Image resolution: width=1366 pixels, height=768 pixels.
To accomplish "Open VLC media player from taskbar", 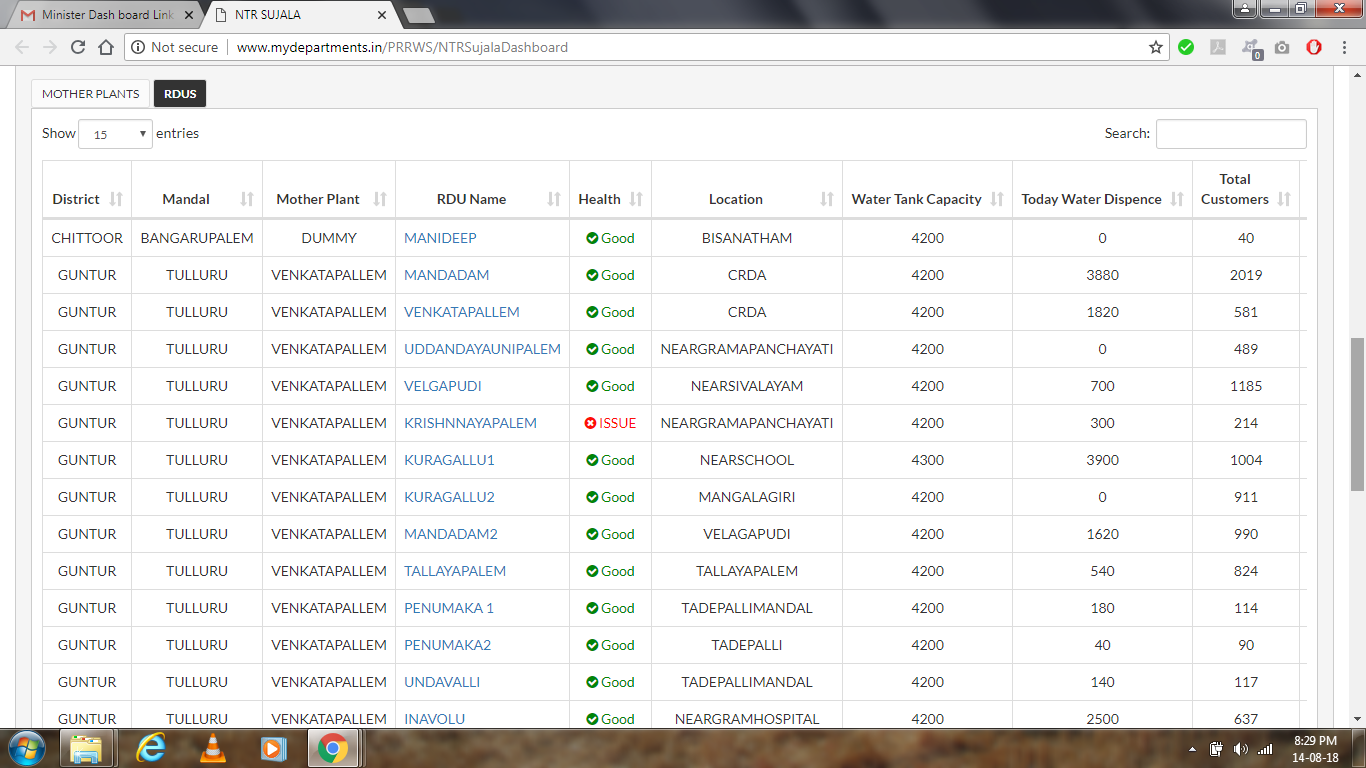I will [213, 748].
